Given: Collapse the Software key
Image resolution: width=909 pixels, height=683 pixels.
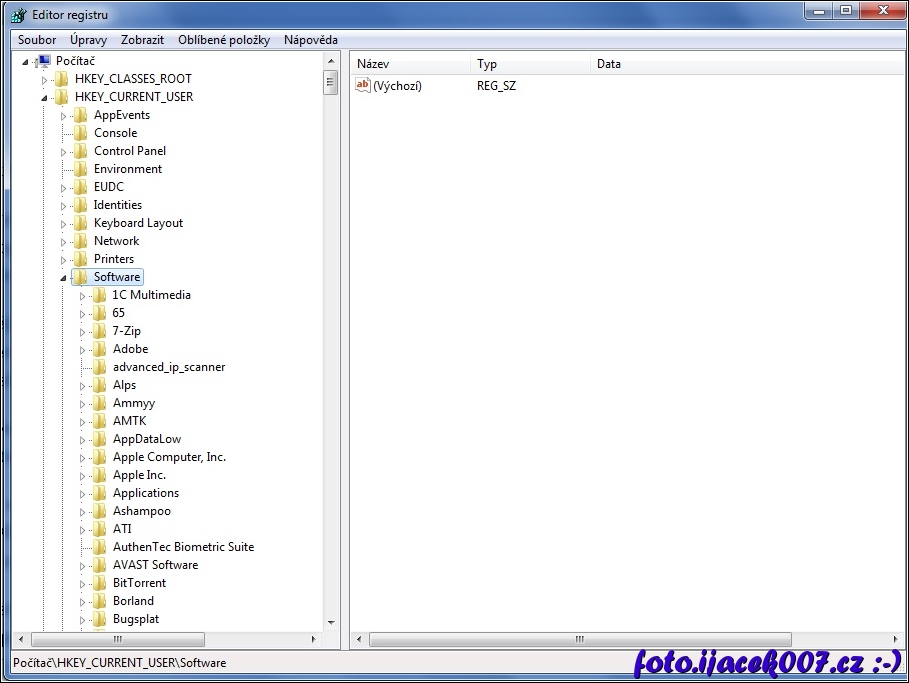Looking at the screenshot, I should [64, 278].
